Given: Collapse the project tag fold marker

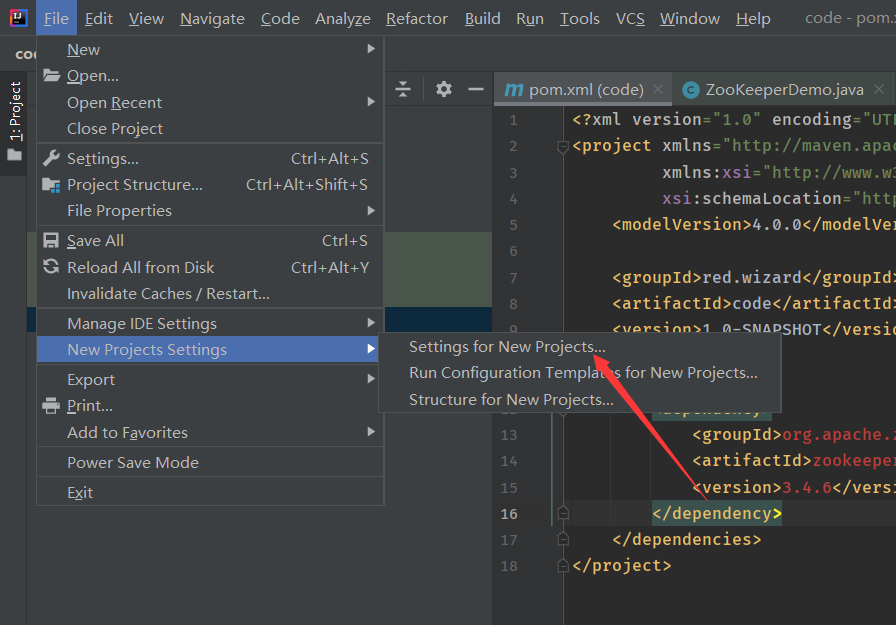Looking at the screenshot, I should point(563,147).
